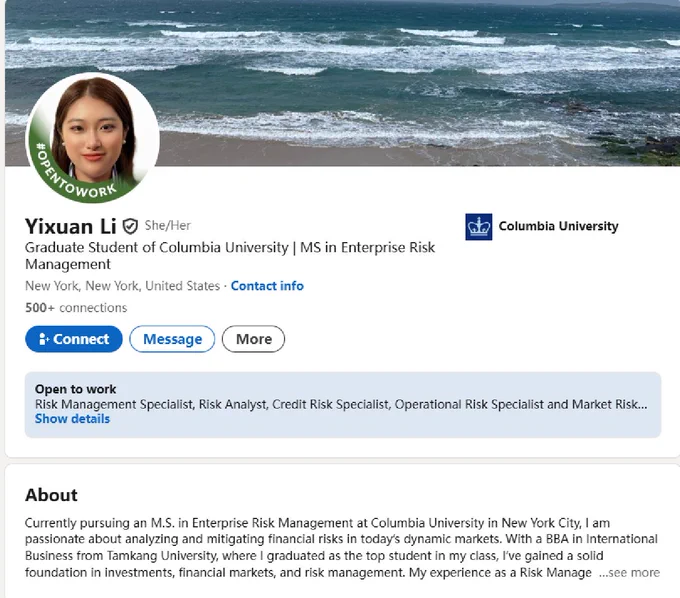Click the headline Graduate Student of Columbia University
This screenshot has width=680, height=598.
pyautogui.click(x=230, y=255)
